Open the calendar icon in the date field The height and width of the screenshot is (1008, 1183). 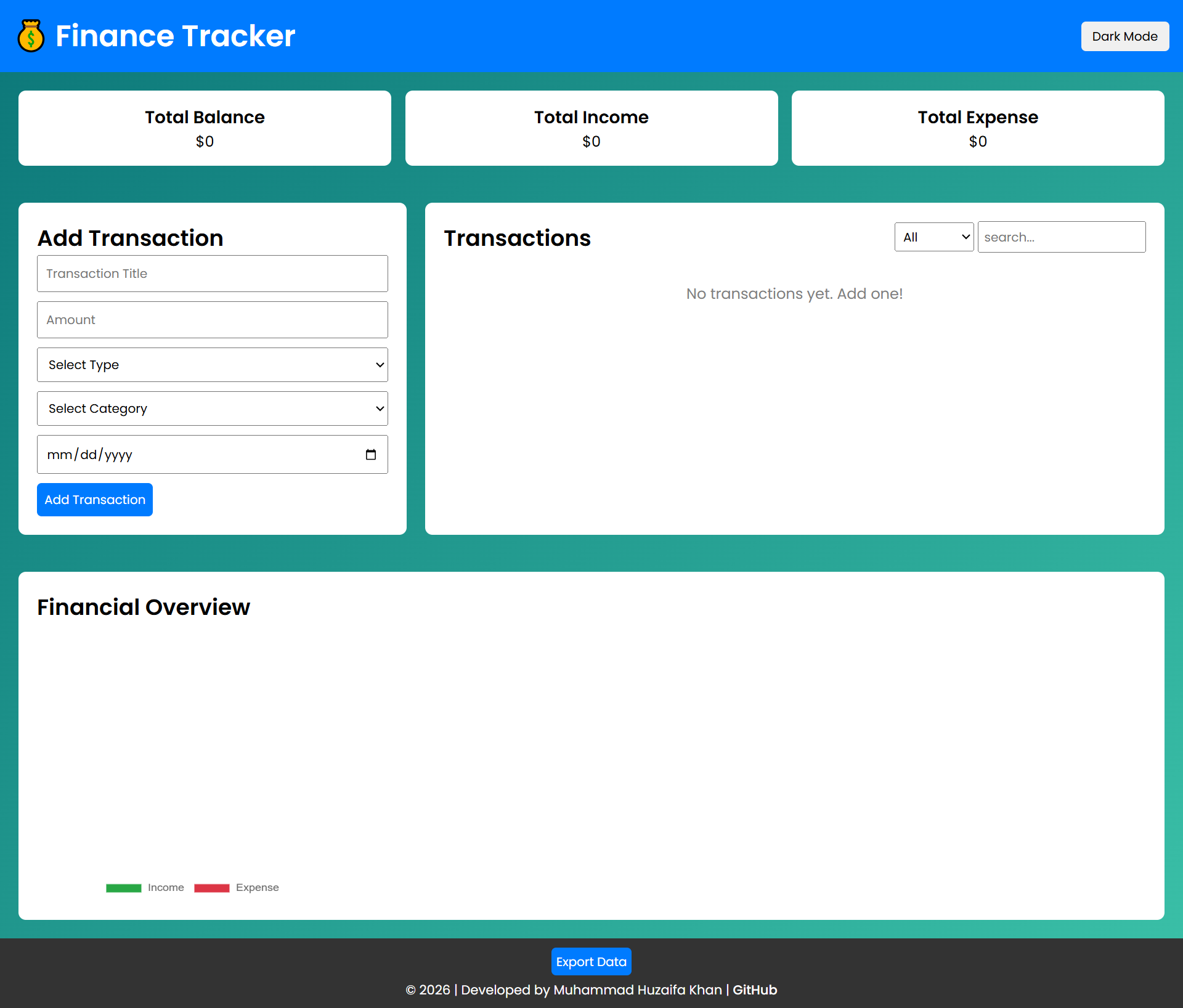point(371,454)
